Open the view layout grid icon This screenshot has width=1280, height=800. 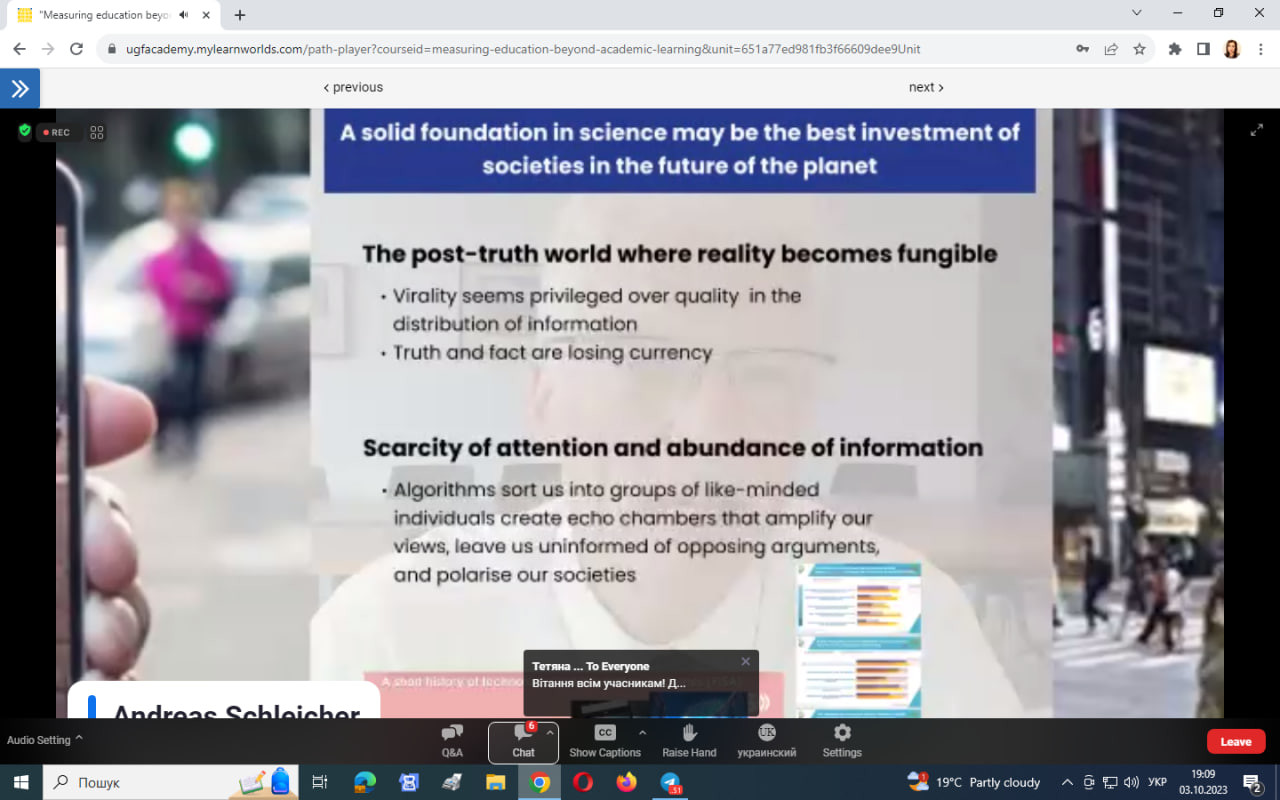[97, 132]
